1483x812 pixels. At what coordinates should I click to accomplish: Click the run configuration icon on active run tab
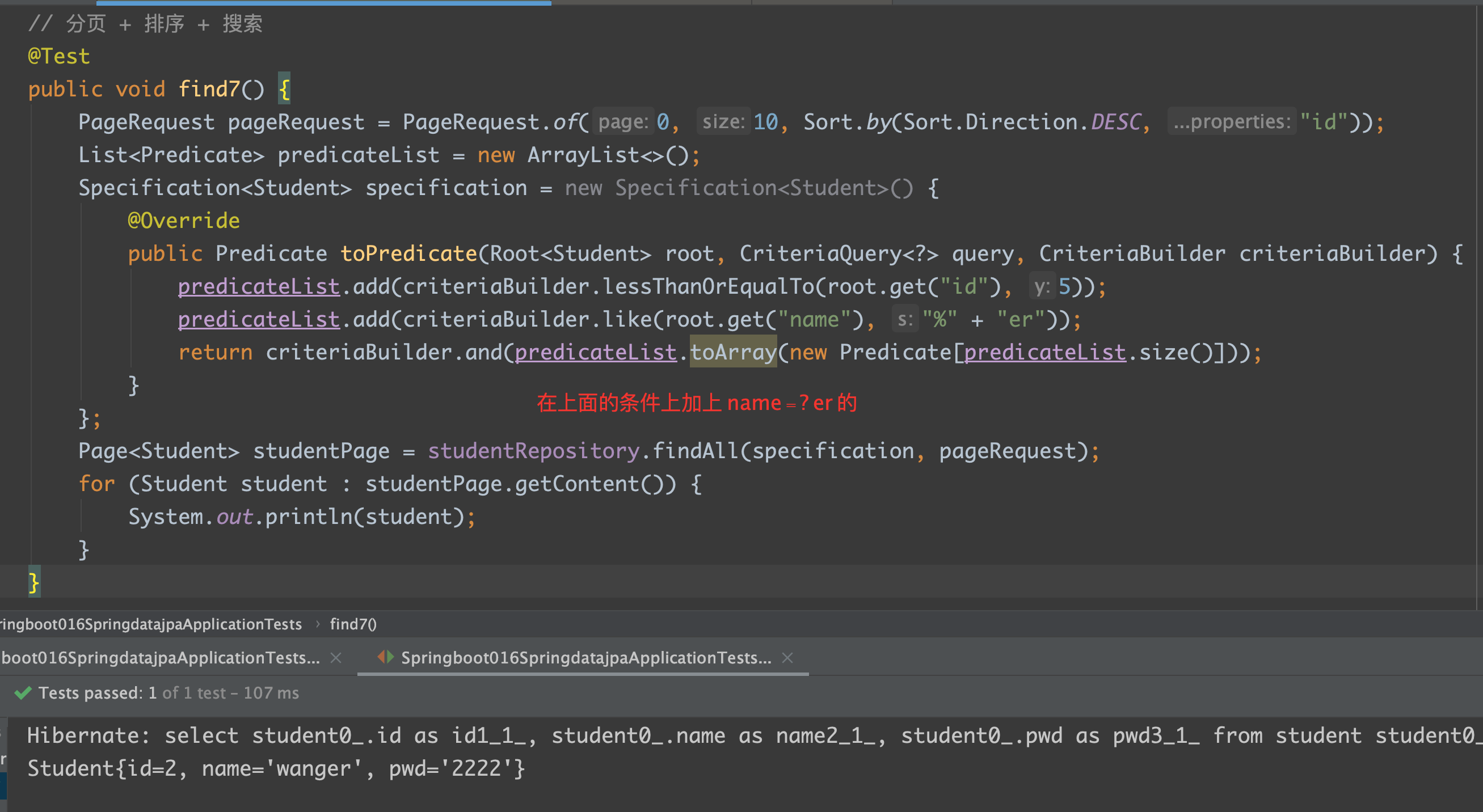coord(385,657)
